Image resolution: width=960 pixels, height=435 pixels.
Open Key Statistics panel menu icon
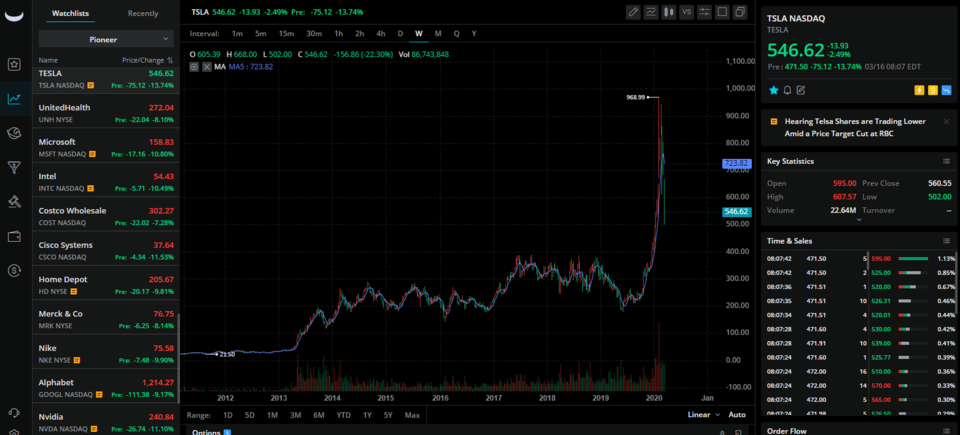(x=946, y=161)
